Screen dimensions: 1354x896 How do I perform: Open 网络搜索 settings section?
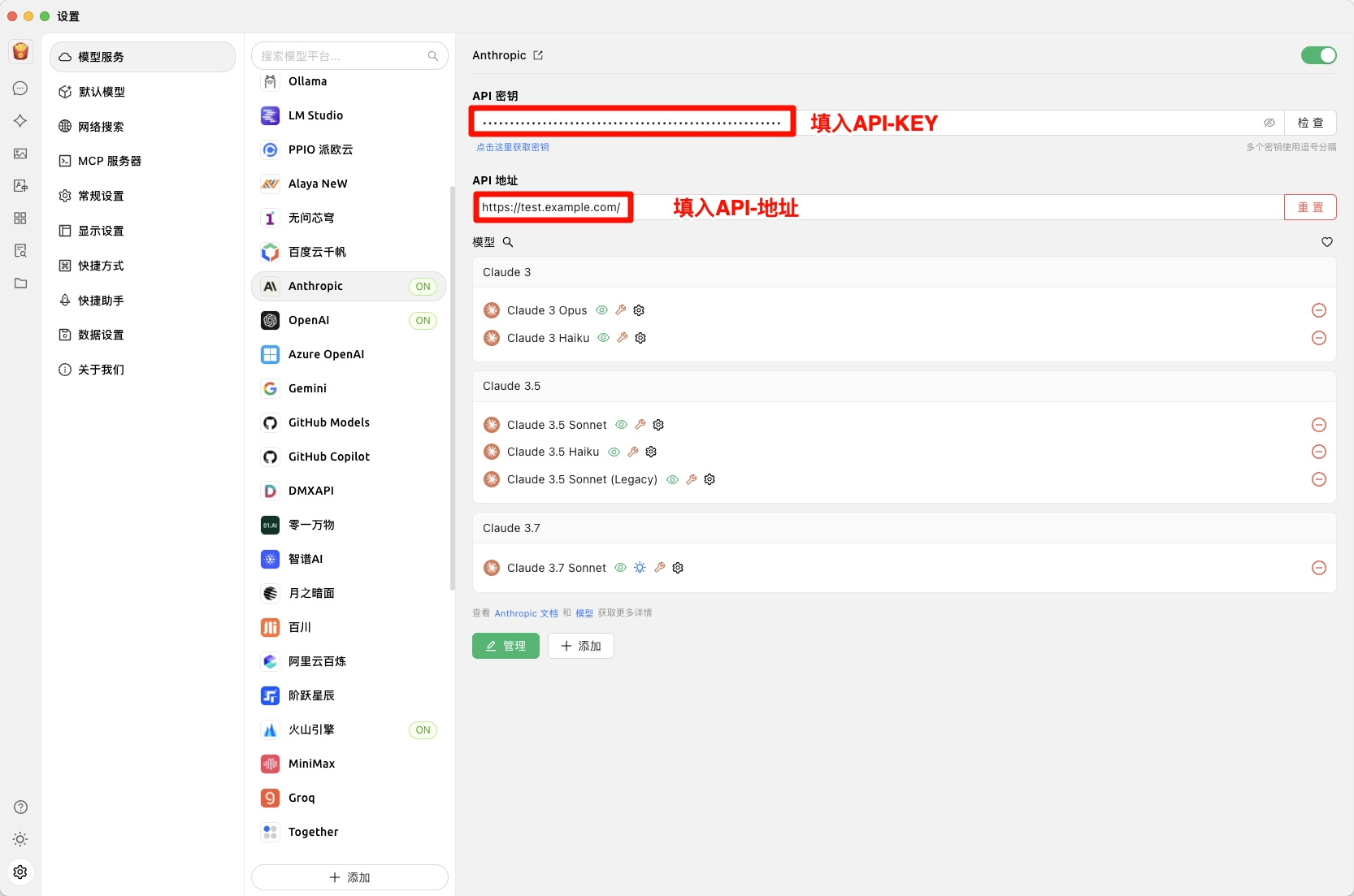pyautogui.click(x=143, y=127)
